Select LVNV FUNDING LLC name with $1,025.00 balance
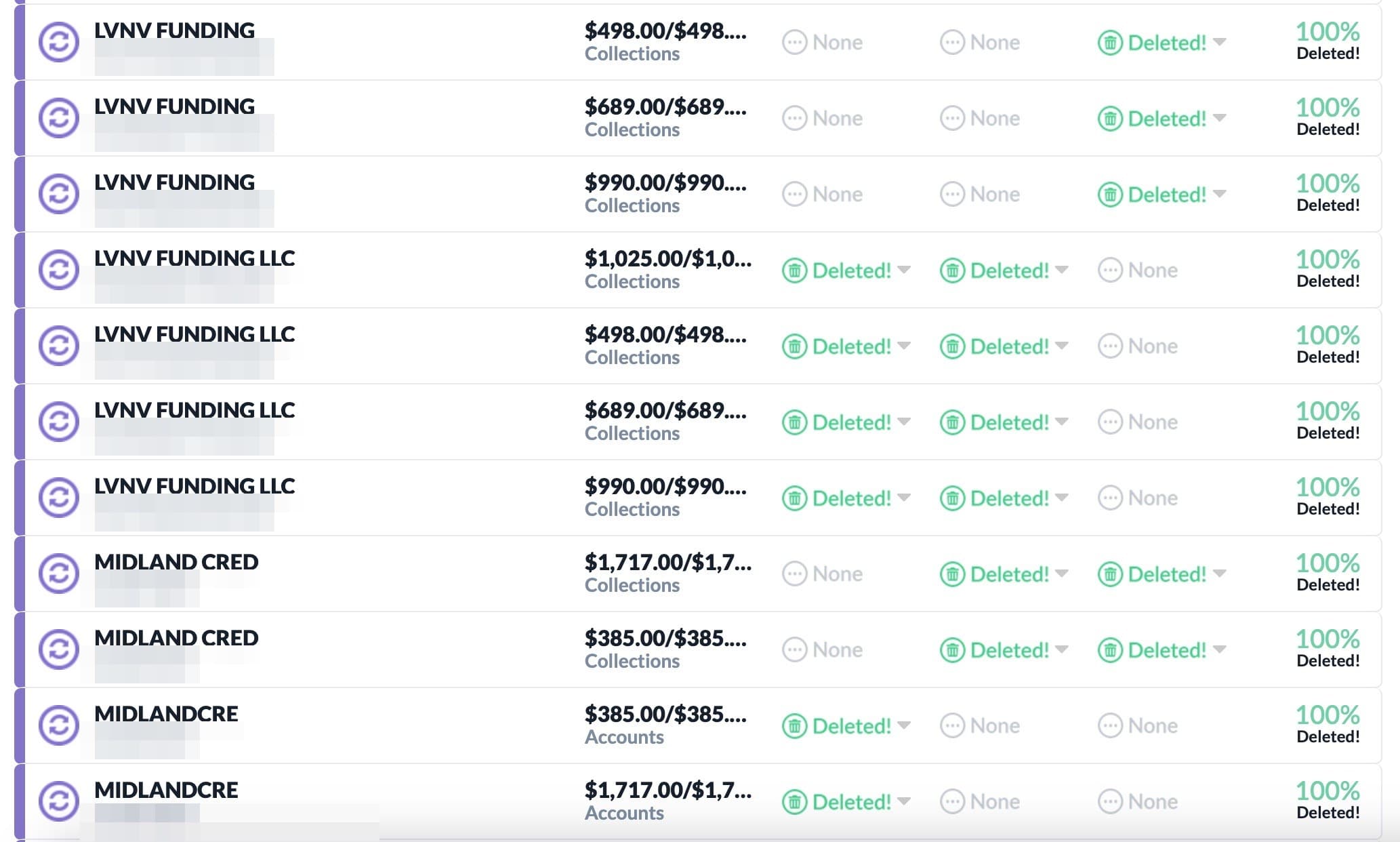The width and height of the screenshot is (1400, 842). click(x=194, y=258)
